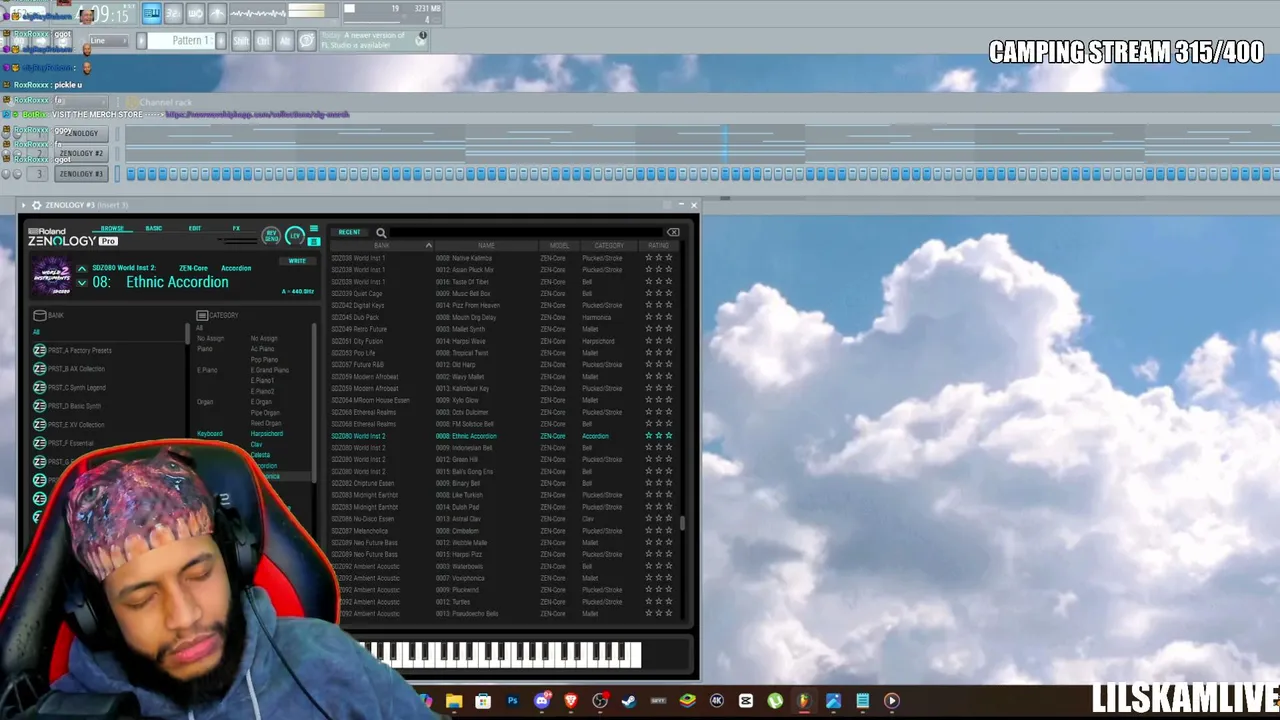Open CapCut from the taskbar
This screenshot has width=1280, height=720.
[746, 701]
